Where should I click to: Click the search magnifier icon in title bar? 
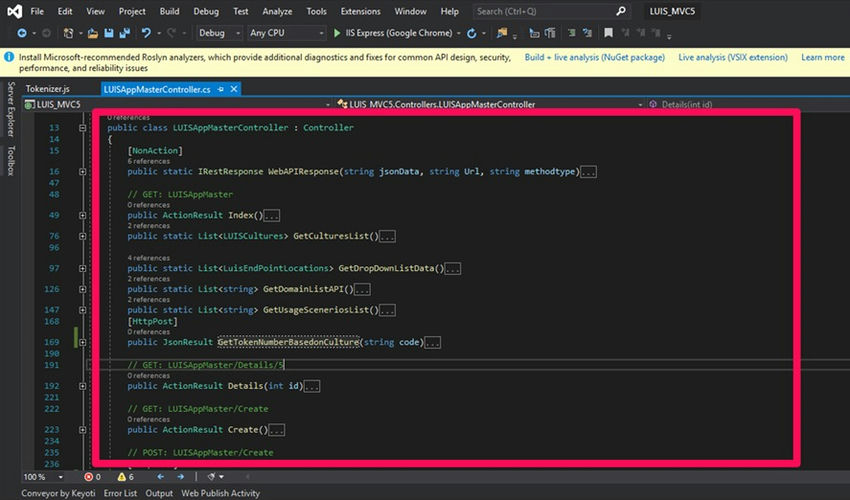620,11
